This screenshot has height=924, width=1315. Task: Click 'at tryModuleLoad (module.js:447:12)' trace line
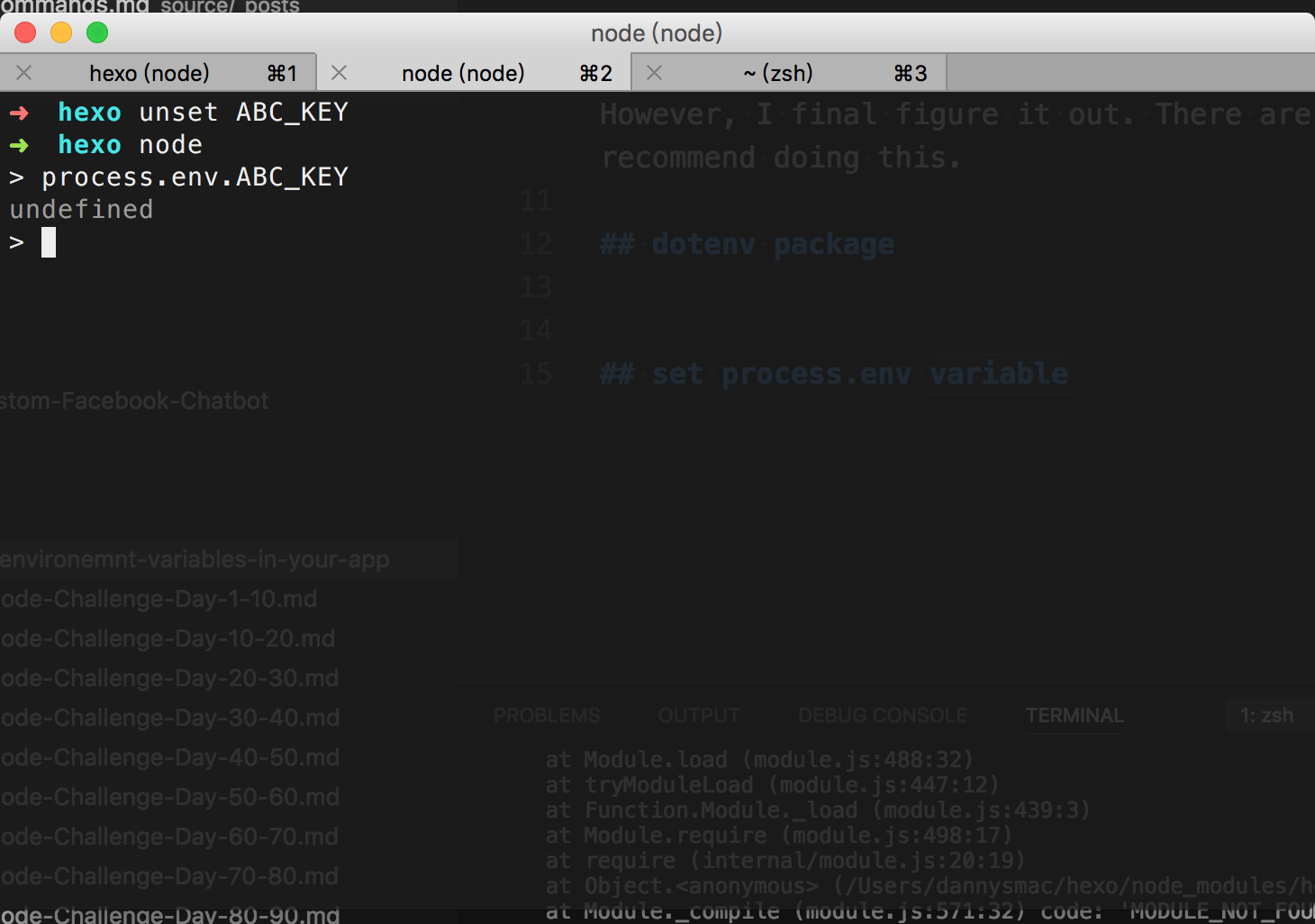pyautogui.click(x=772, y=785)
